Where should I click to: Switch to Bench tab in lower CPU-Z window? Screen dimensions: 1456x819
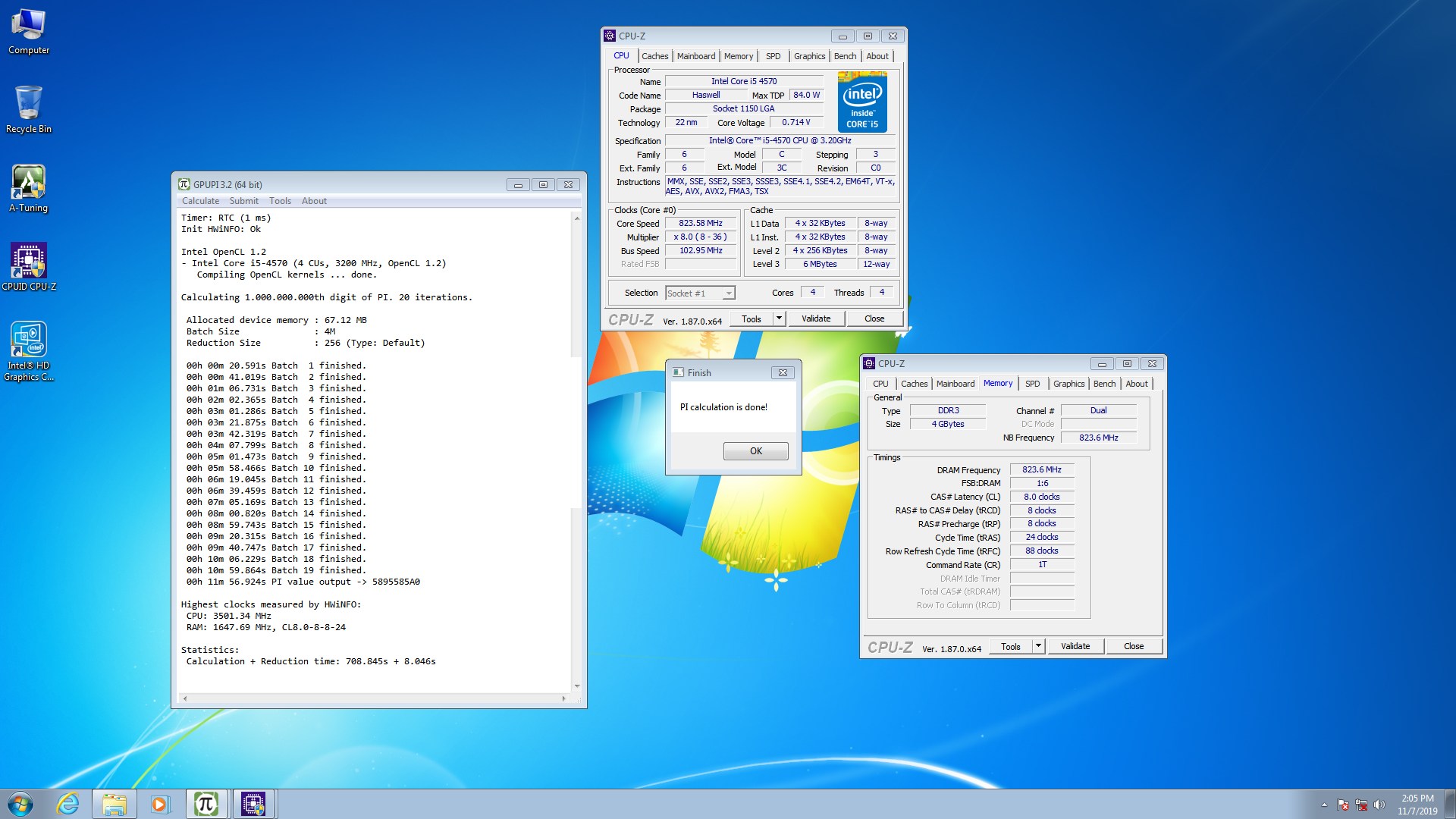(x=1104, y=384)
